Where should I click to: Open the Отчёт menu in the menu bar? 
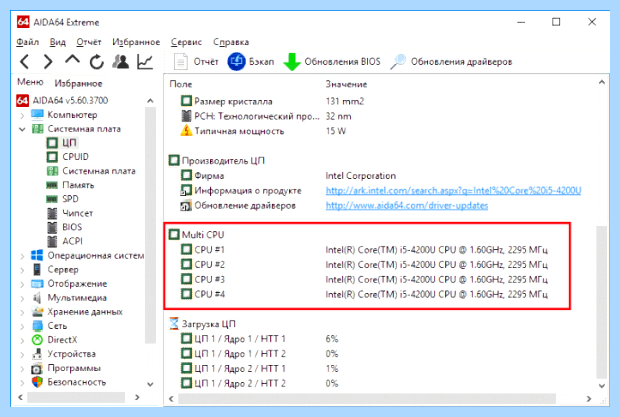click(x=89, y=42)
